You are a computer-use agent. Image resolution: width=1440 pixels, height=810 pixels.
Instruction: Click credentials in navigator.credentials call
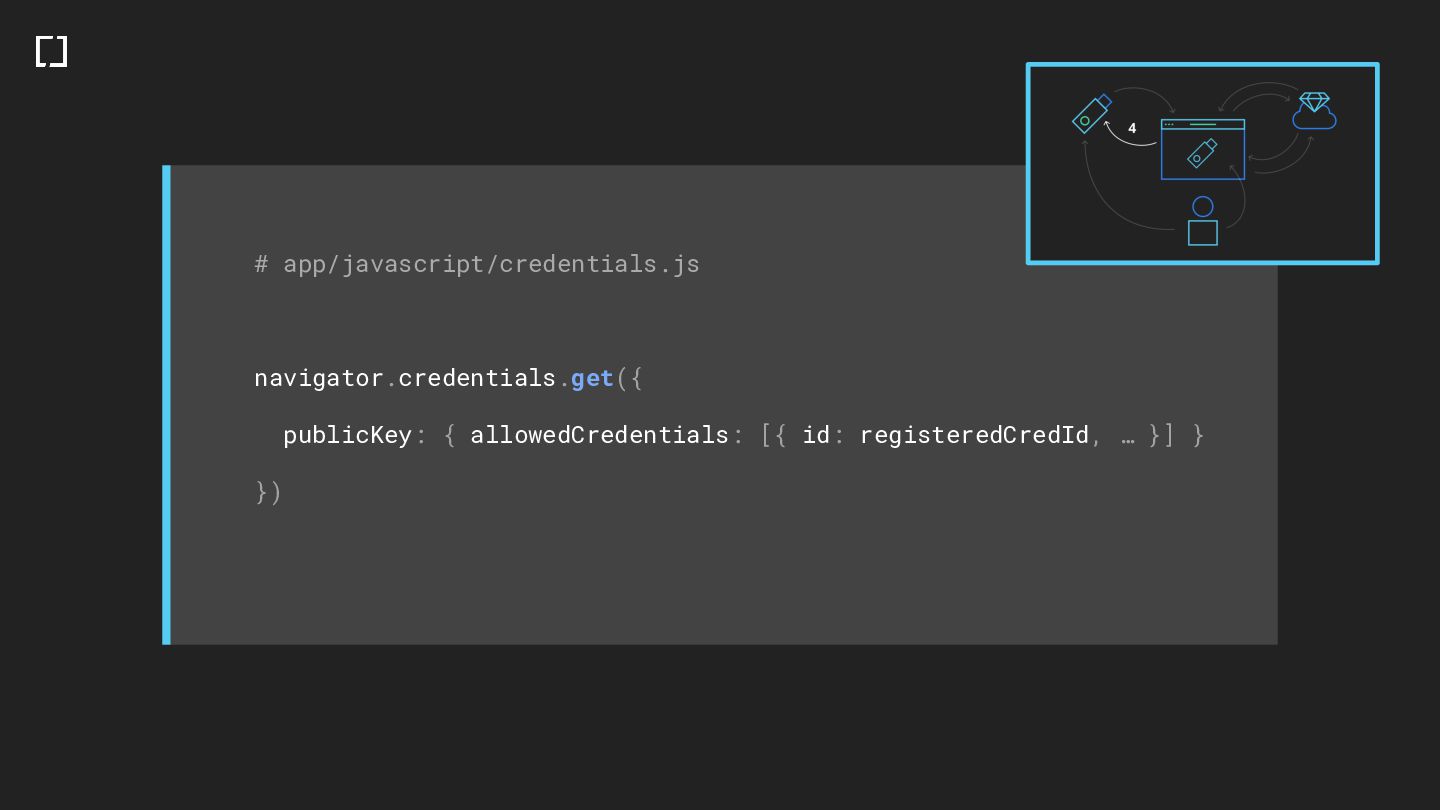tap(477, 378)
